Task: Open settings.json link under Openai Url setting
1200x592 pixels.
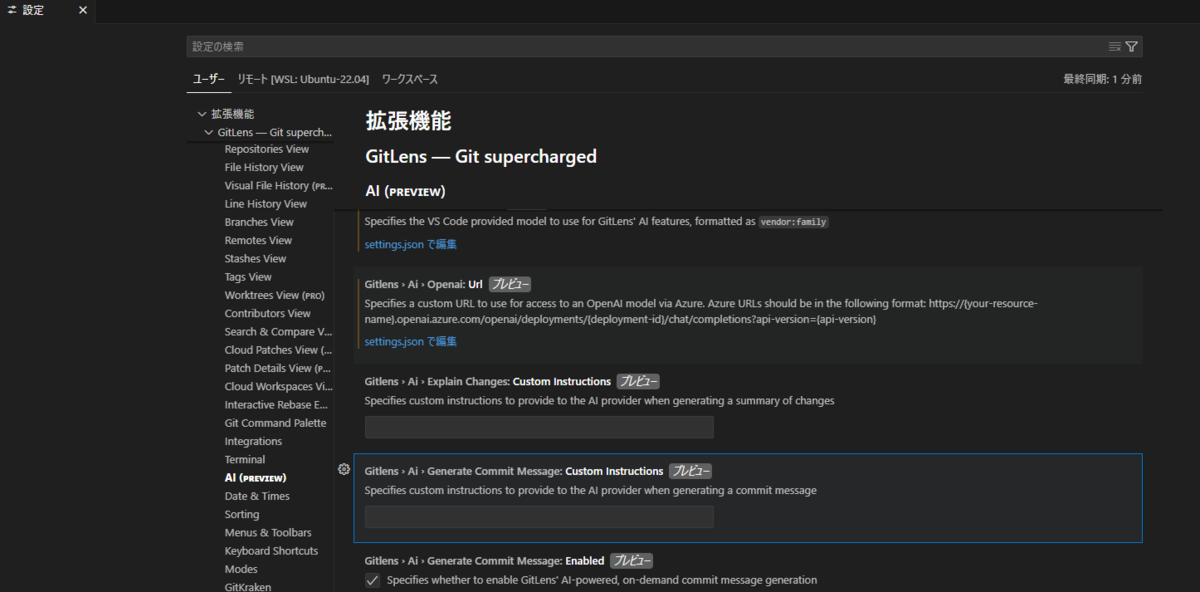Action: (x=410, y=341)
